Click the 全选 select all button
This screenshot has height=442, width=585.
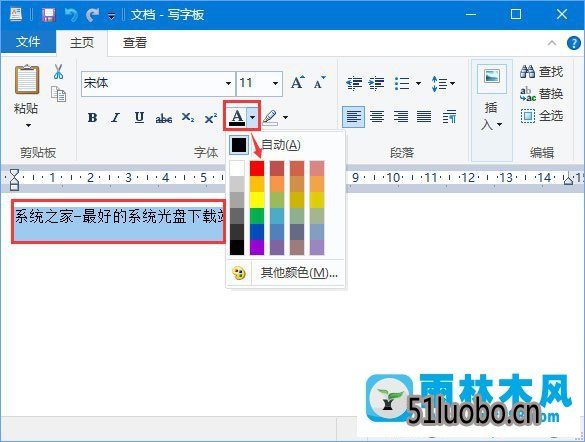pos(542,116)
